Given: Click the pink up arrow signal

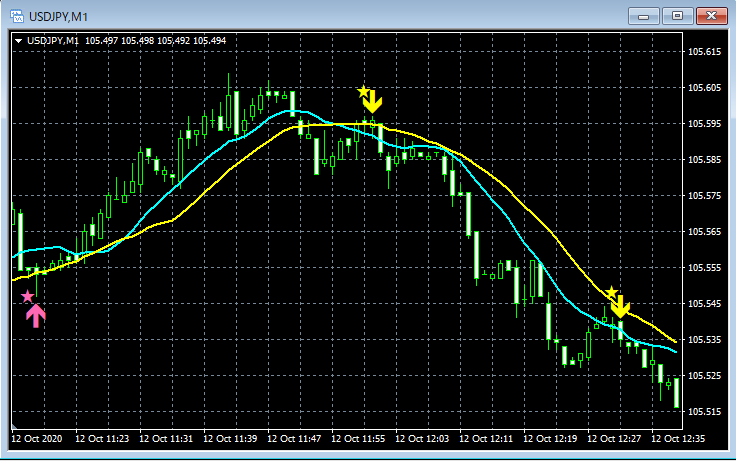Looking at the screenshot, I should click(36, 315).
